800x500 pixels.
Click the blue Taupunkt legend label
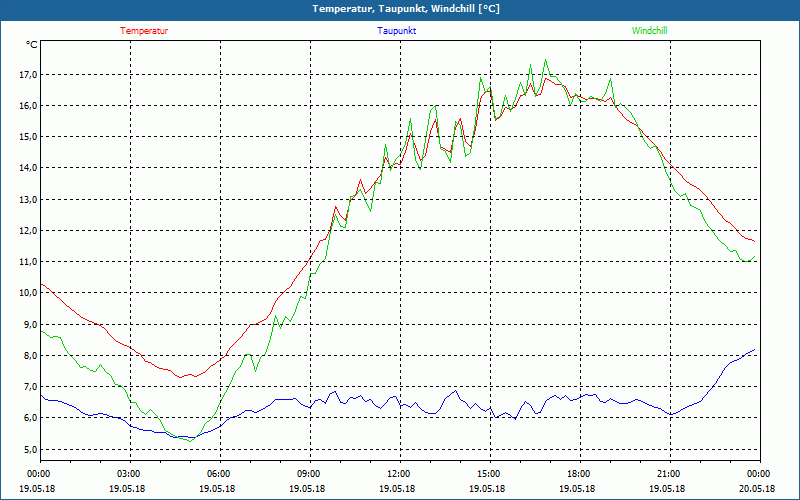(x=396, y=31)
